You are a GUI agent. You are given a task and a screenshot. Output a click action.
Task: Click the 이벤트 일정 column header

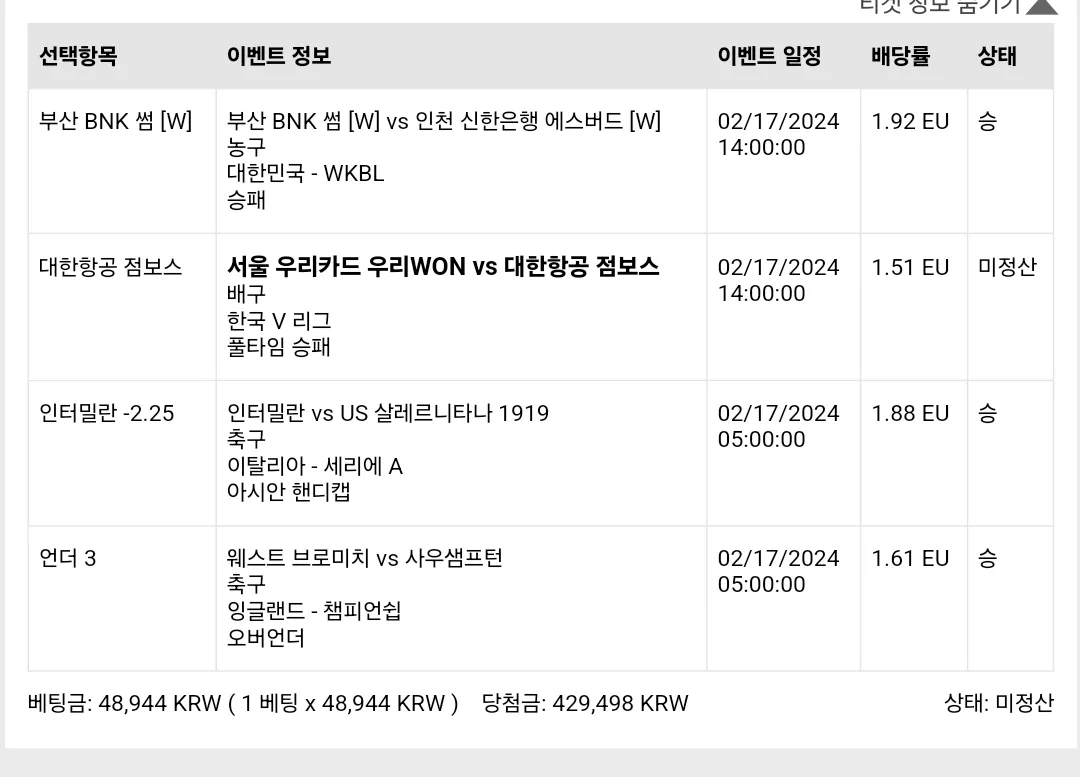pyautogui.click(x=769, y=56)
